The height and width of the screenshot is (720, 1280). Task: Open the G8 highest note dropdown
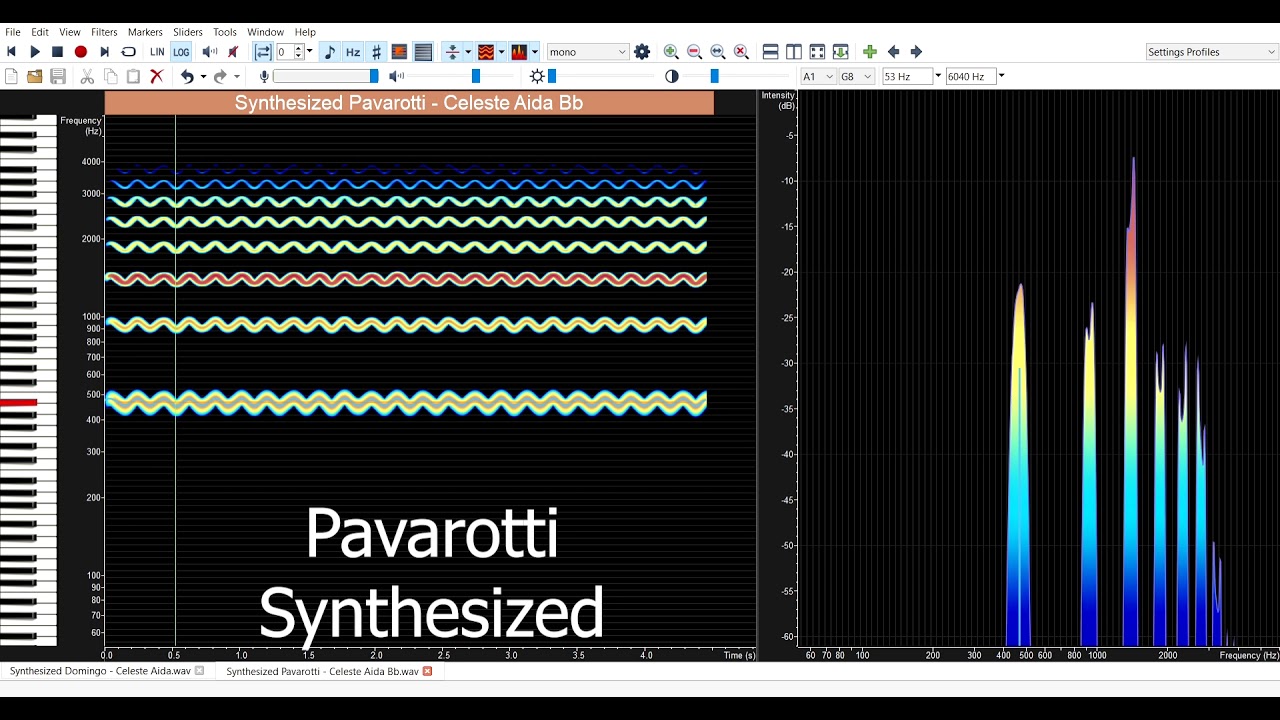856,76
